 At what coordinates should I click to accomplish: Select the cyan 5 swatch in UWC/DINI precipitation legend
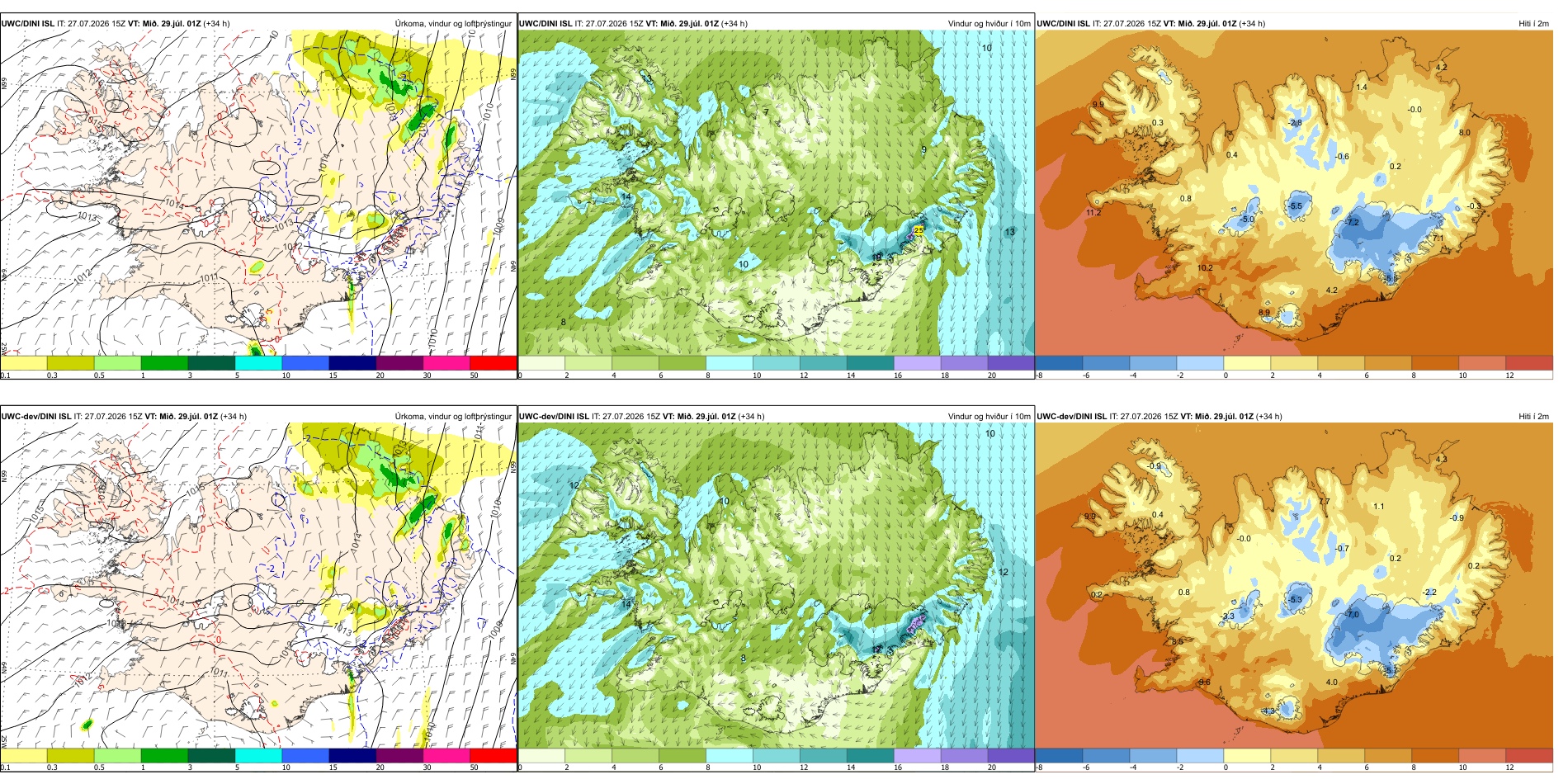pyautogui.click(x=258, y=363)
